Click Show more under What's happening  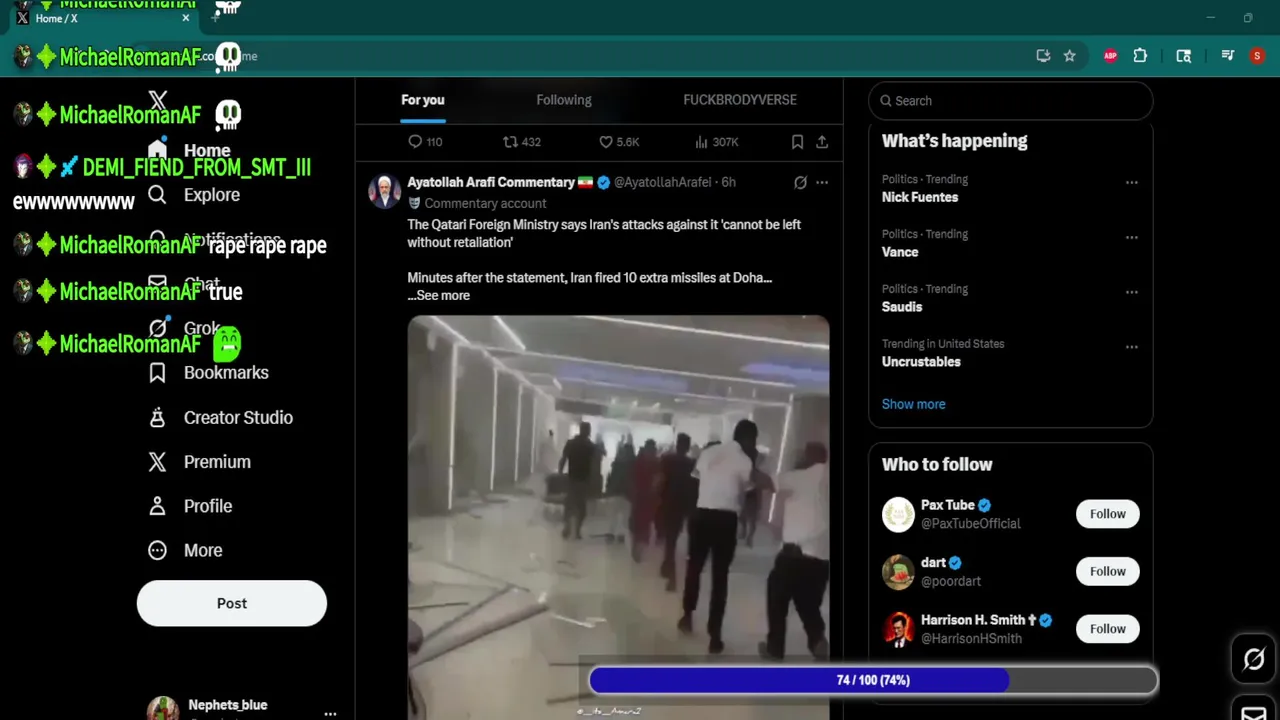[913, 404]
